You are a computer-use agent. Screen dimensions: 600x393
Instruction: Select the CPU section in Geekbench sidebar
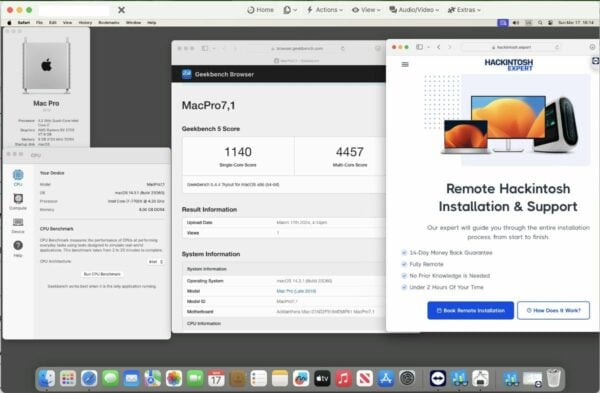pyautogui.click(x=18, y=178)
